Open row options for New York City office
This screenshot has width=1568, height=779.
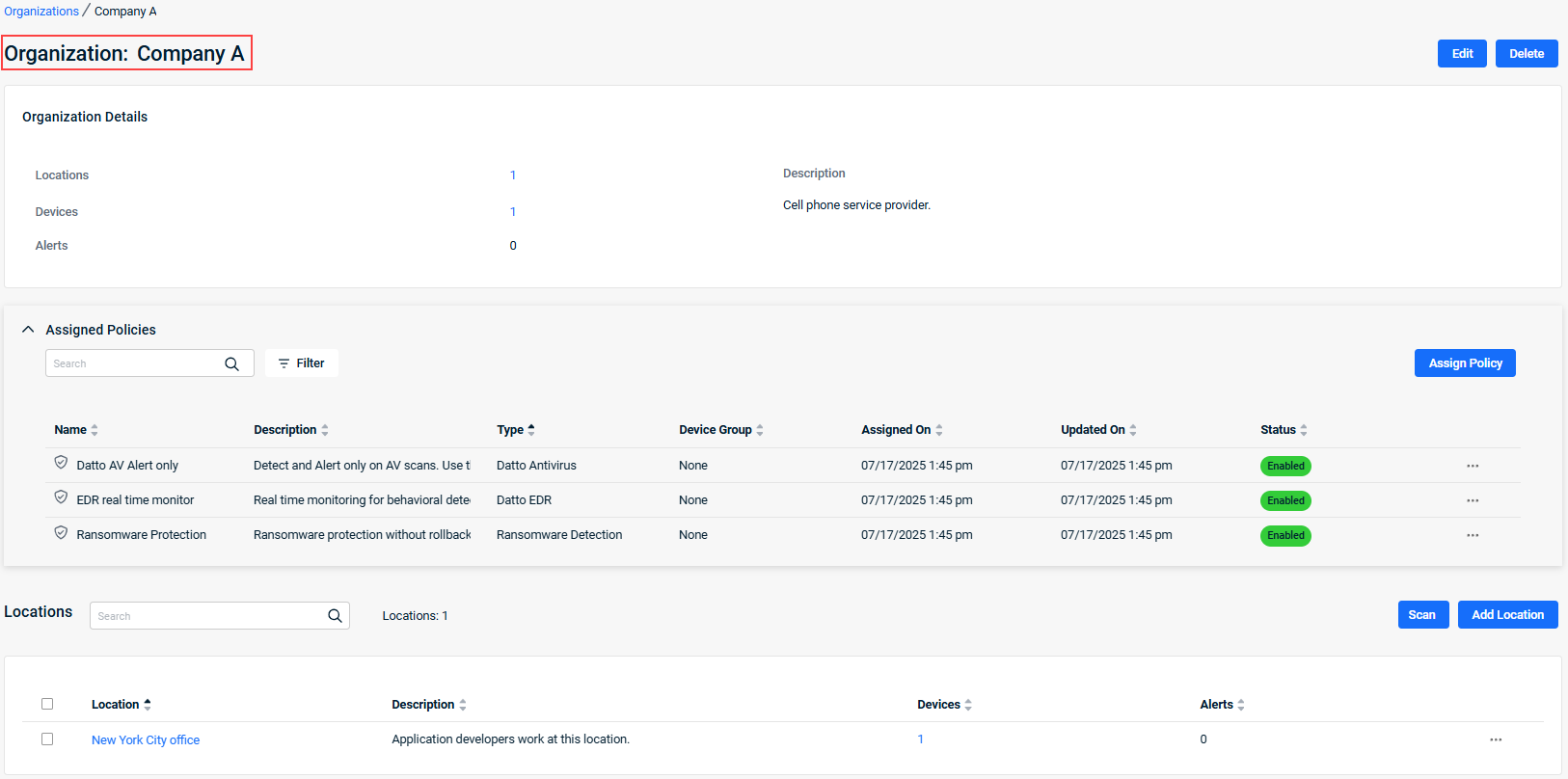(x=1496, y=739)
